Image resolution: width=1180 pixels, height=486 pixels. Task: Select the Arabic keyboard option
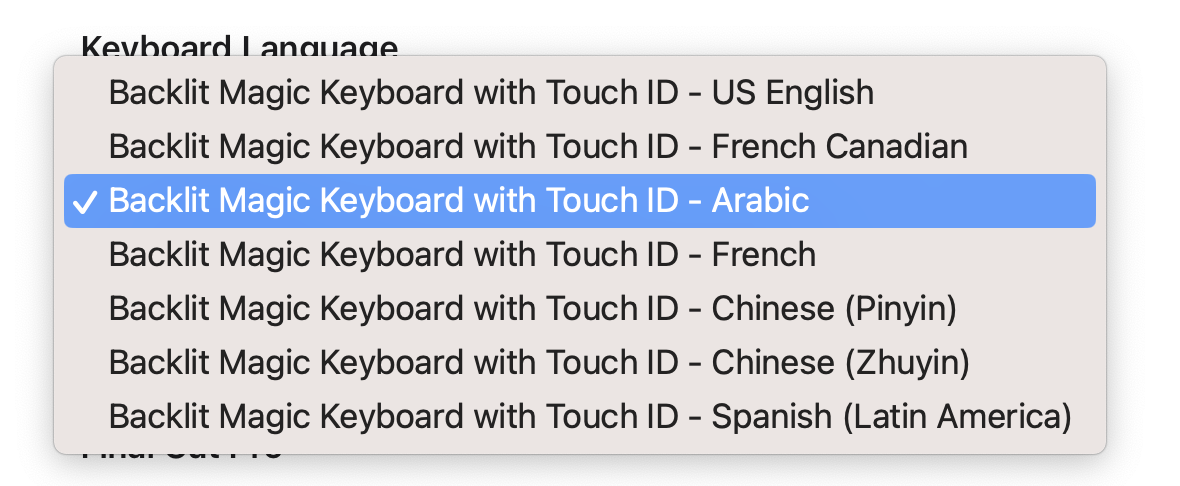[459, 201]
